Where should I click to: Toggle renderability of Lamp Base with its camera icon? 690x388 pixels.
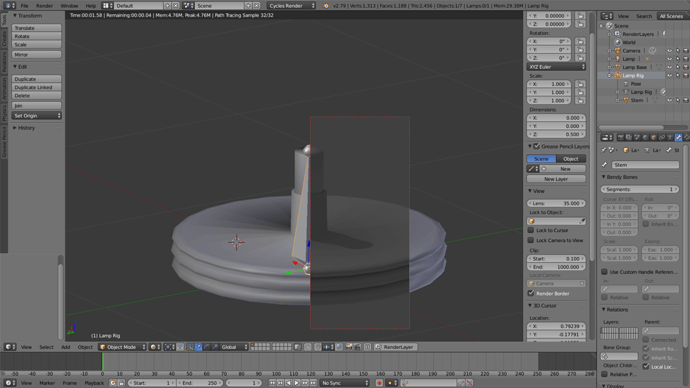(685, 67)
